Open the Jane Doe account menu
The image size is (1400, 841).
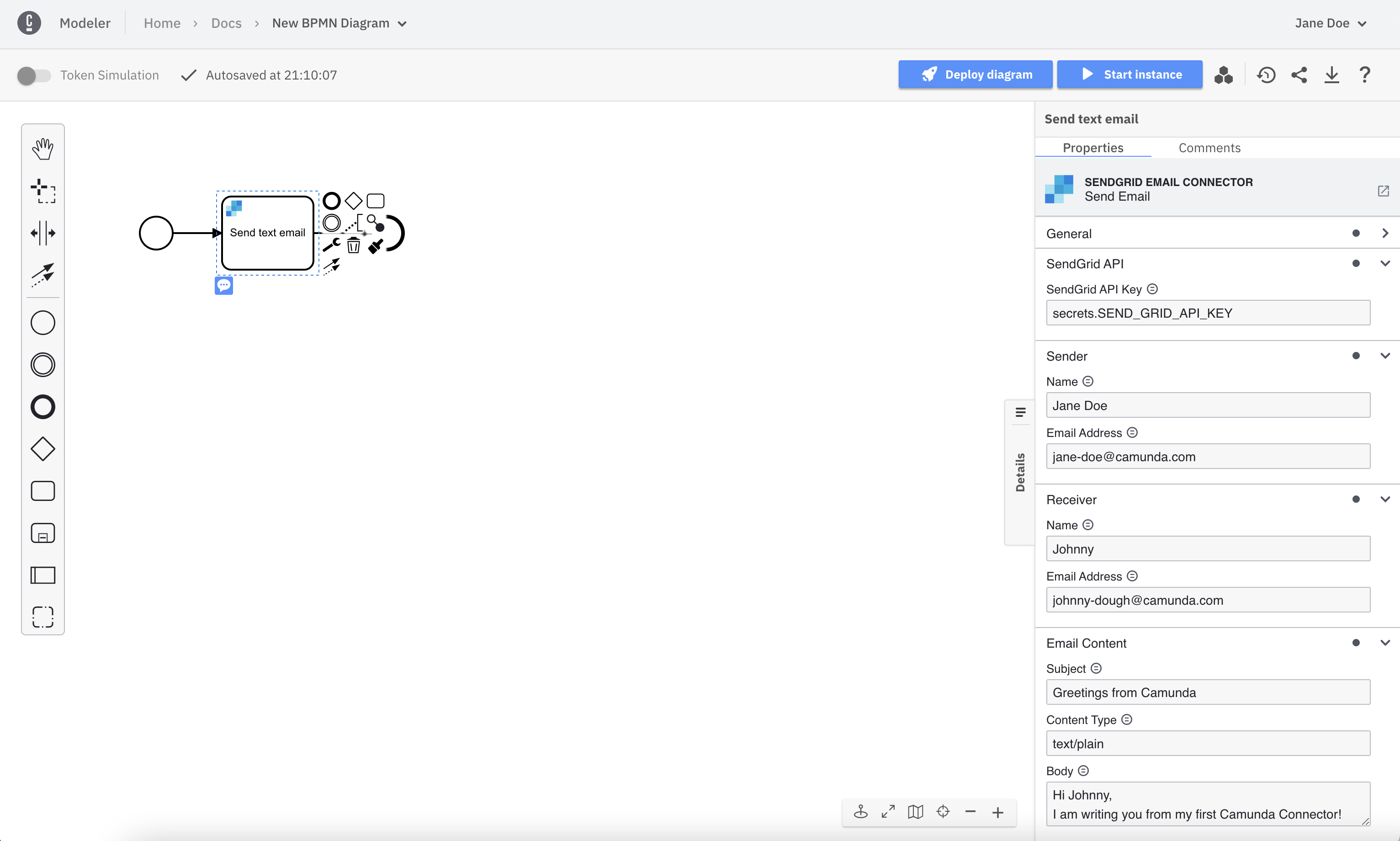pyautogui.click(x=1331, y=23)
